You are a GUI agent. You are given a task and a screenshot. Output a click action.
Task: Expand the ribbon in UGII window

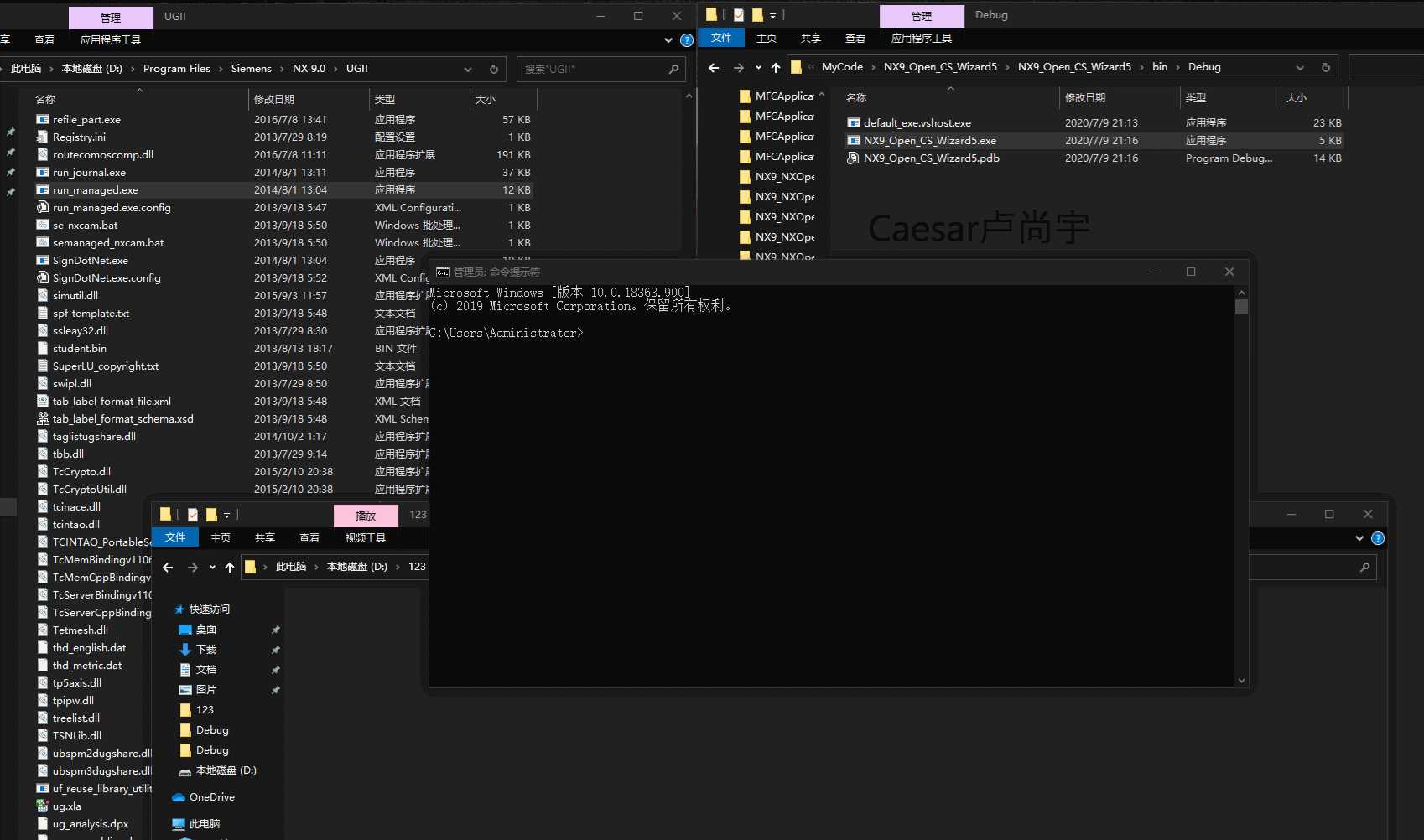(x=668, y=40)
